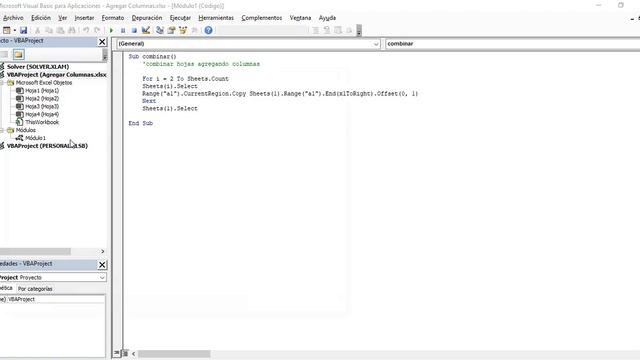Open the Project Explorer toolbar icon
Viewport: 640px width, 360px height.
point(160,30)
